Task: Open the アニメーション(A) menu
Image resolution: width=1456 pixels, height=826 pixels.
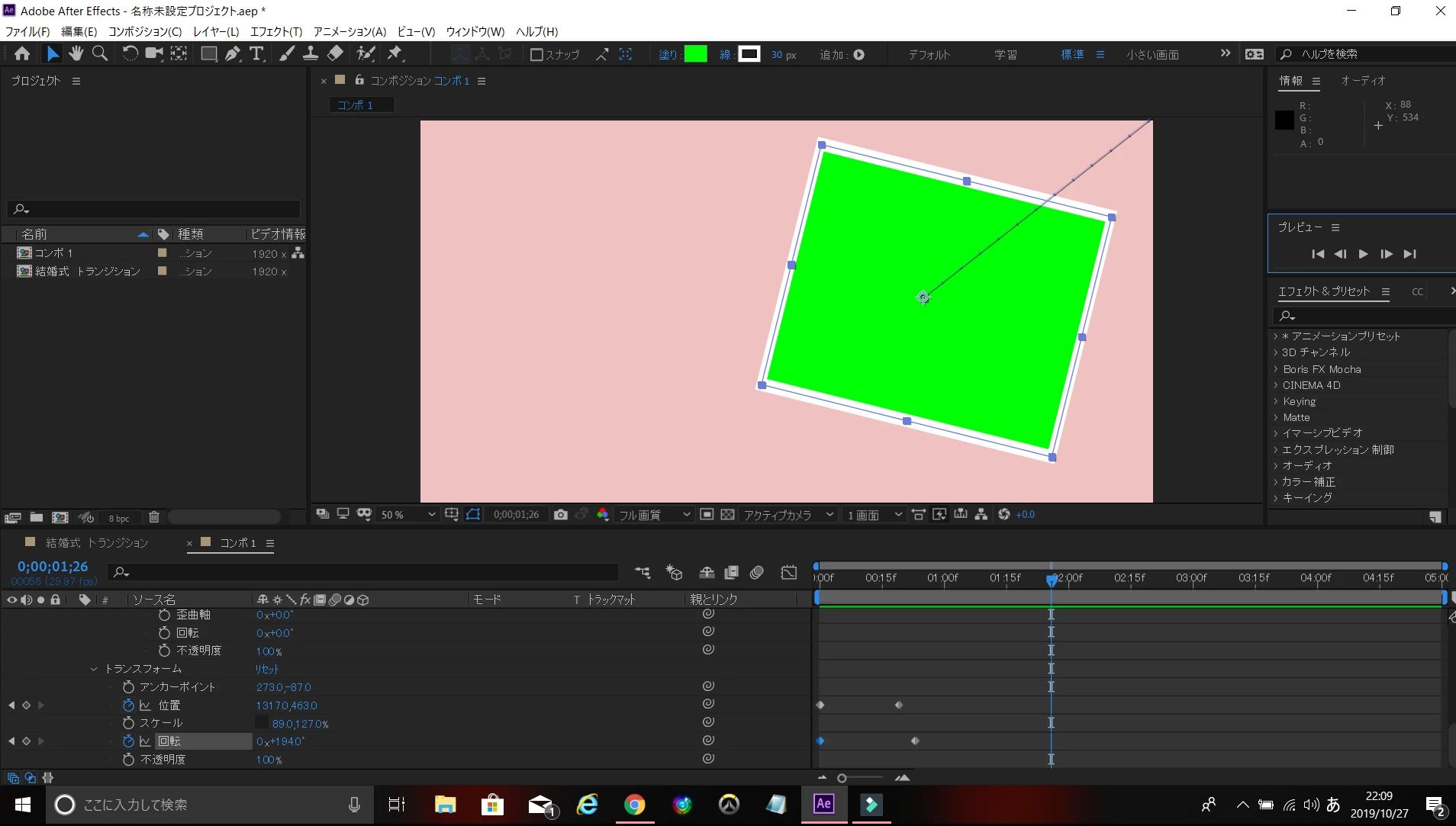Action: coord(350,31)
